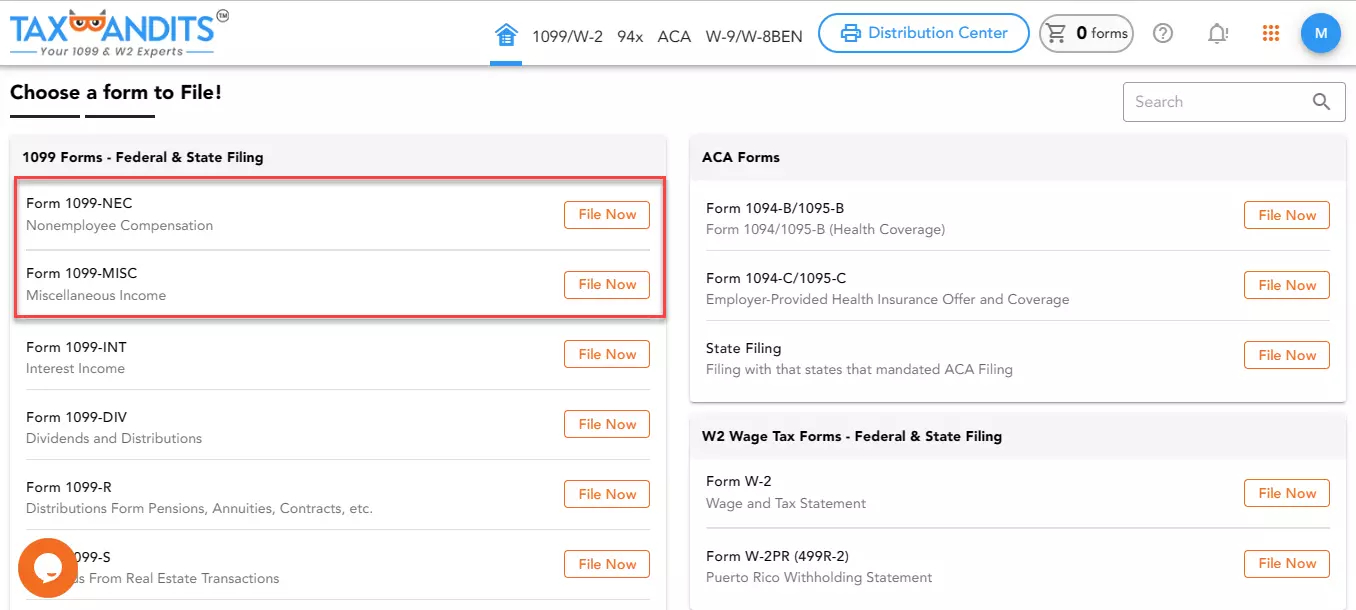Viewport: 1356px width, 610px height.
Task: Click the Form 1099-INT title text
Action: [x=76, y=347]
